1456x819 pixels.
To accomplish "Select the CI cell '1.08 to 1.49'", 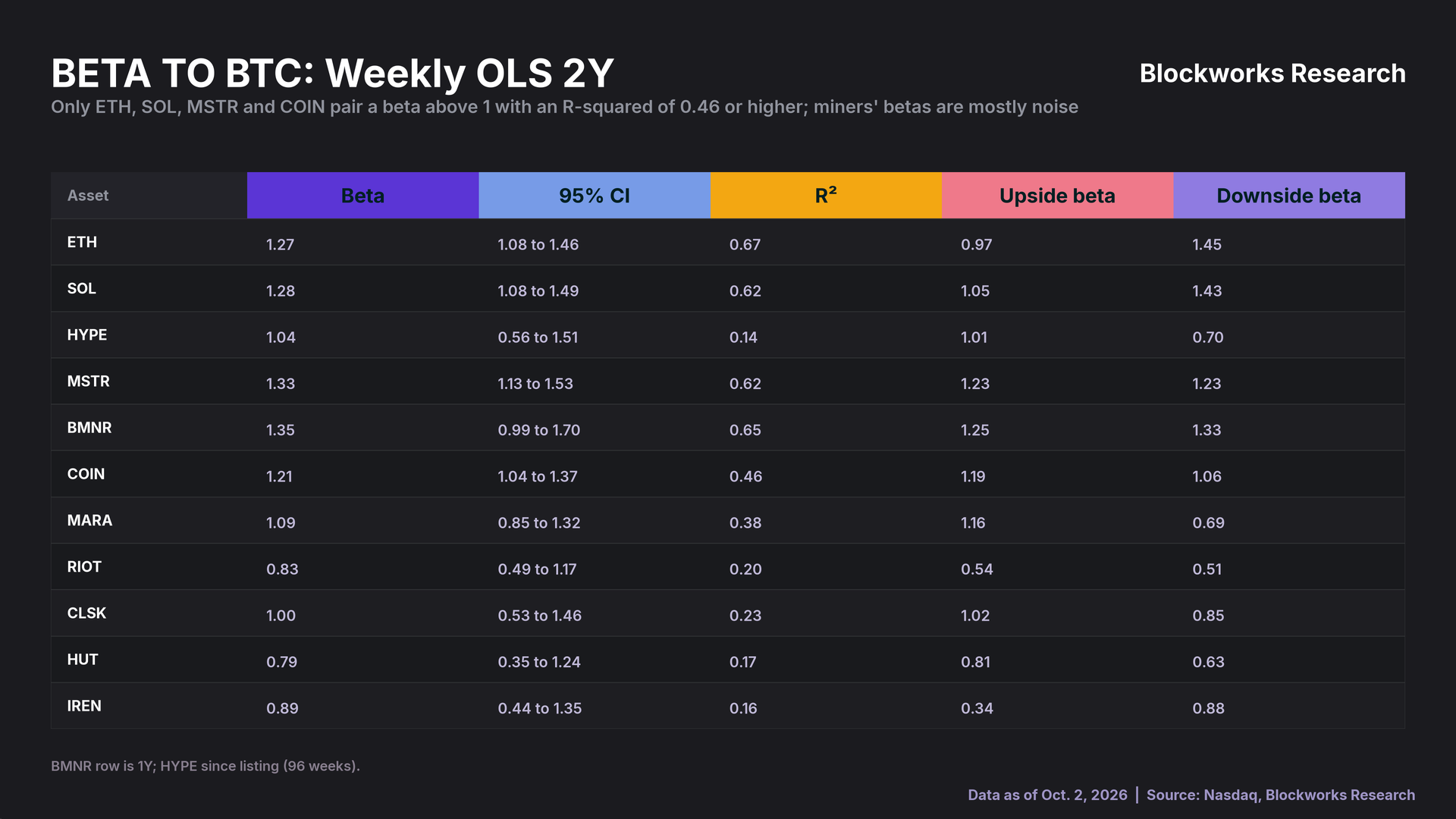I will click(x=538, y=290).
